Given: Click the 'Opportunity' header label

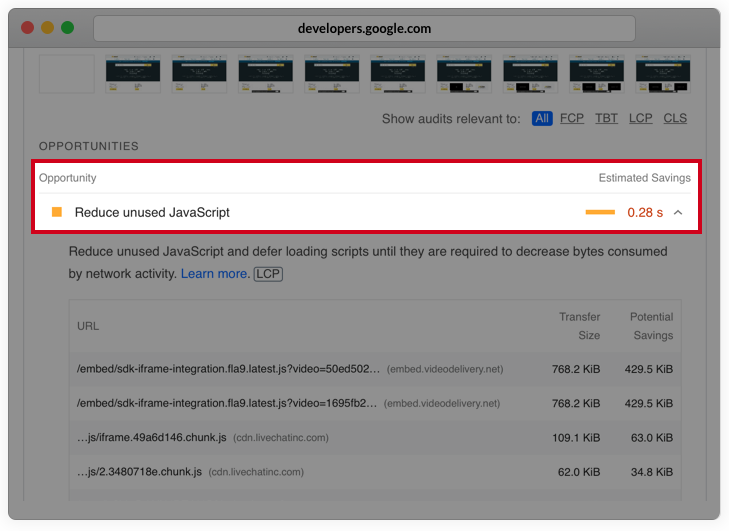Looking at the screenshot, I should click(67, 178).
